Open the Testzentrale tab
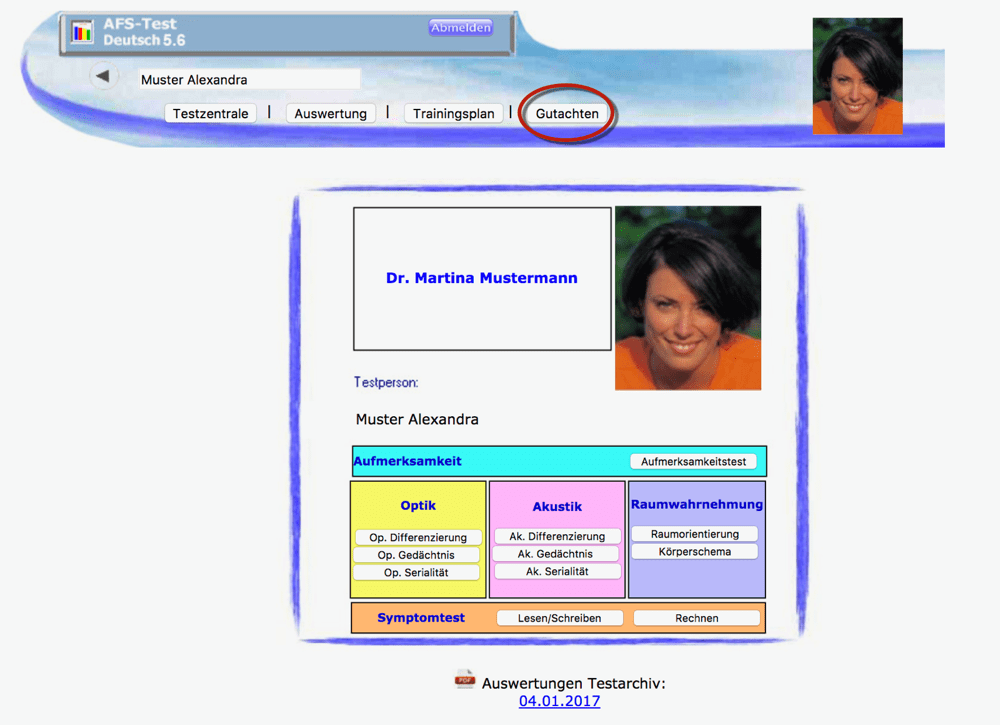 [210, 114]
